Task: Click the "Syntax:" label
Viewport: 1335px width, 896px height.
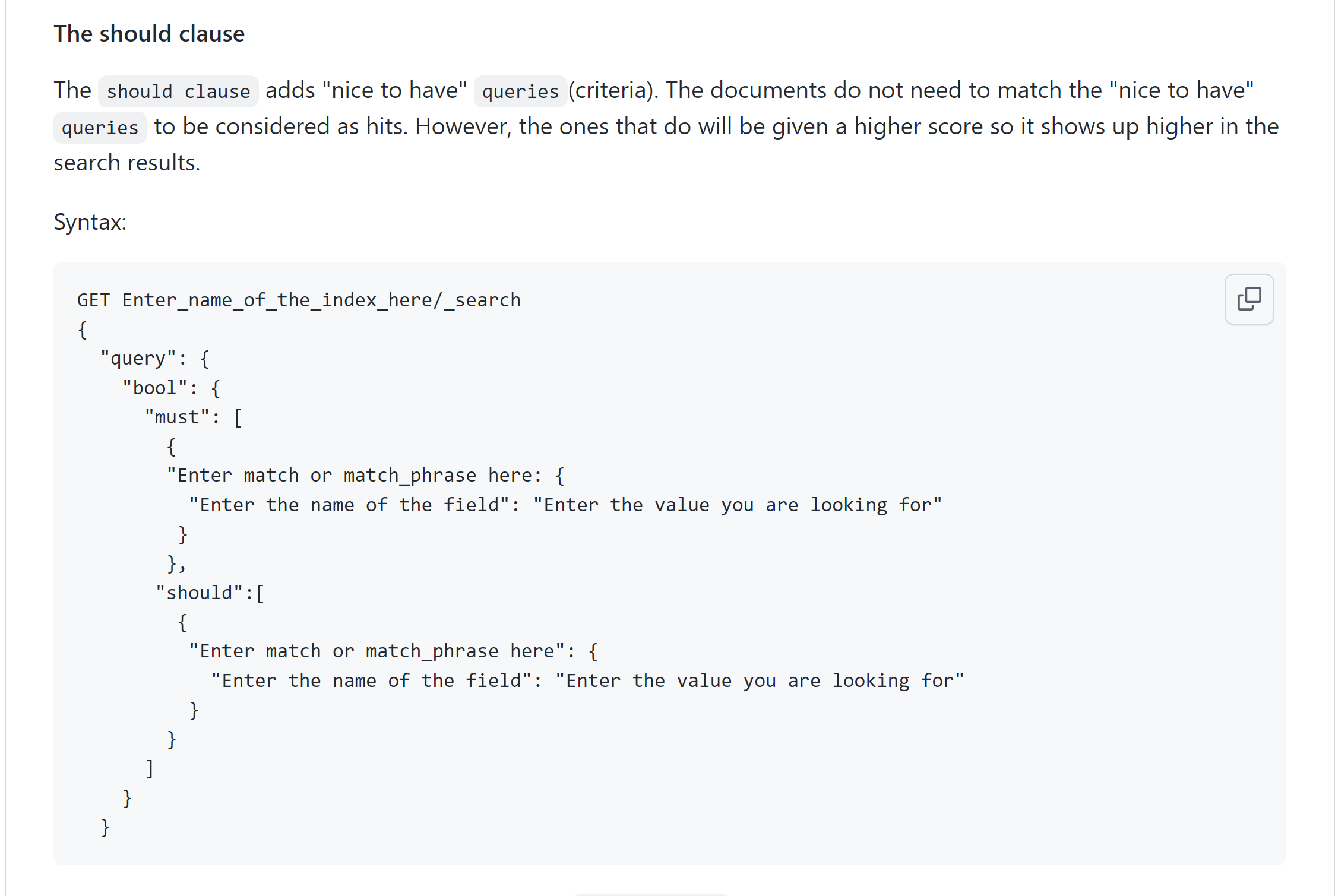Action: (x=90, y=222)
